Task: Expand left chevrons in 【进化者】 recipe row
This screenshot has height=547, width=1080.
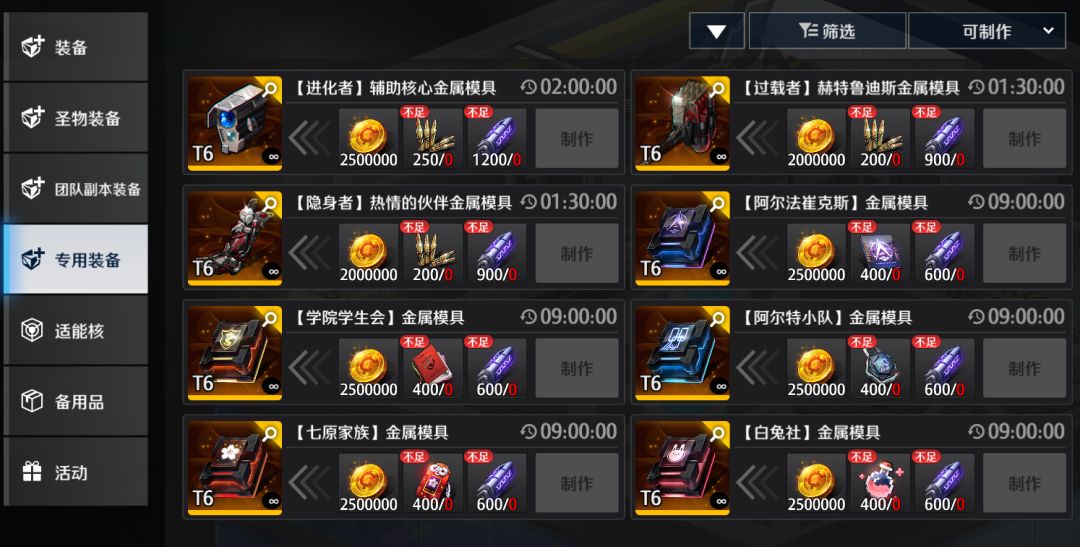Action: [x=310, y=139]
